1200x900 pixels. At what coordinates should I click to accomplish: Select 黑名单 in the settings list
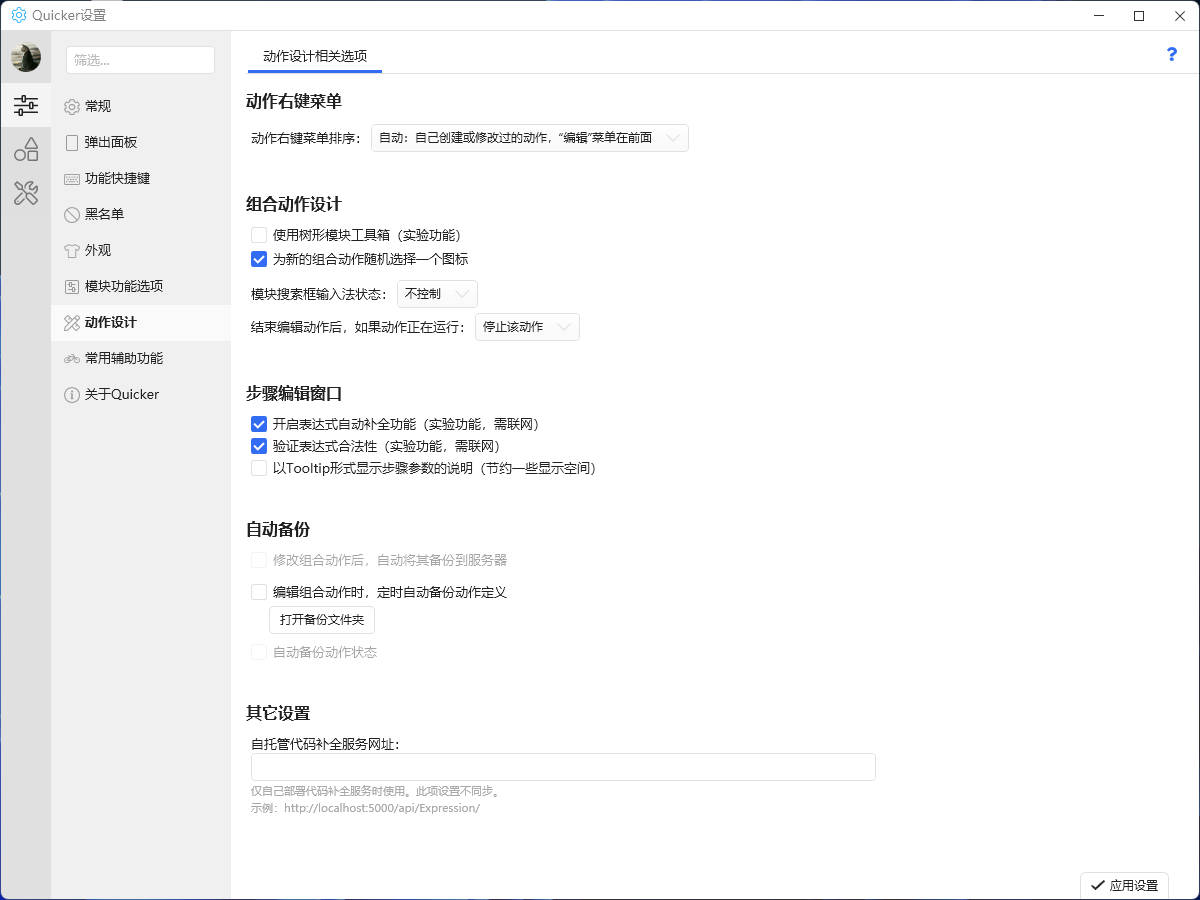pos(104,214)
